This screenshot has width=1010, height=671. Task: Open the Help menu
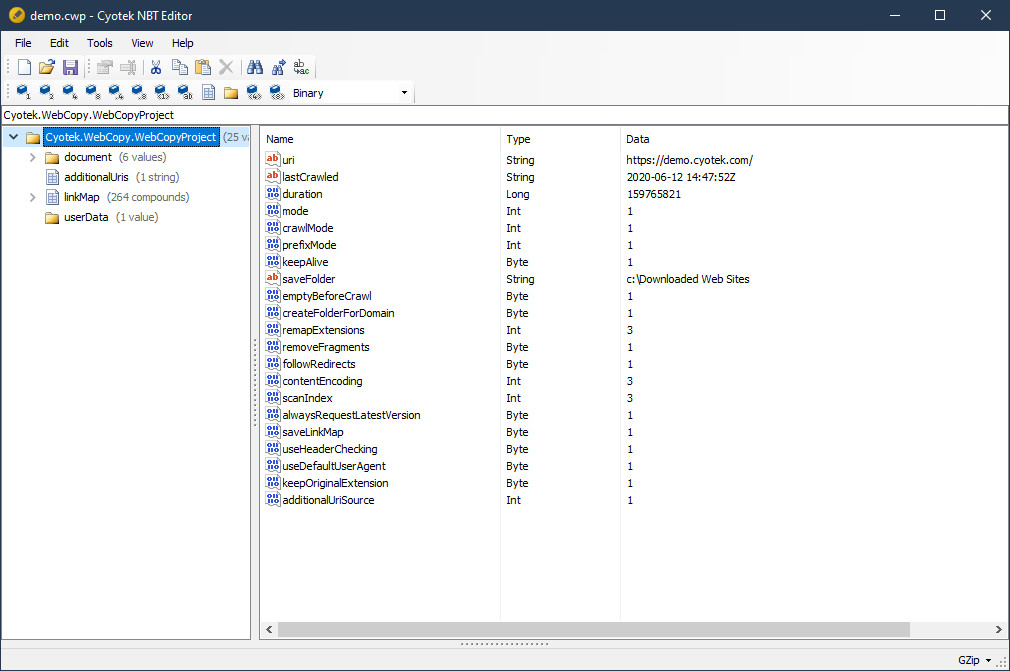pos(182,43)
